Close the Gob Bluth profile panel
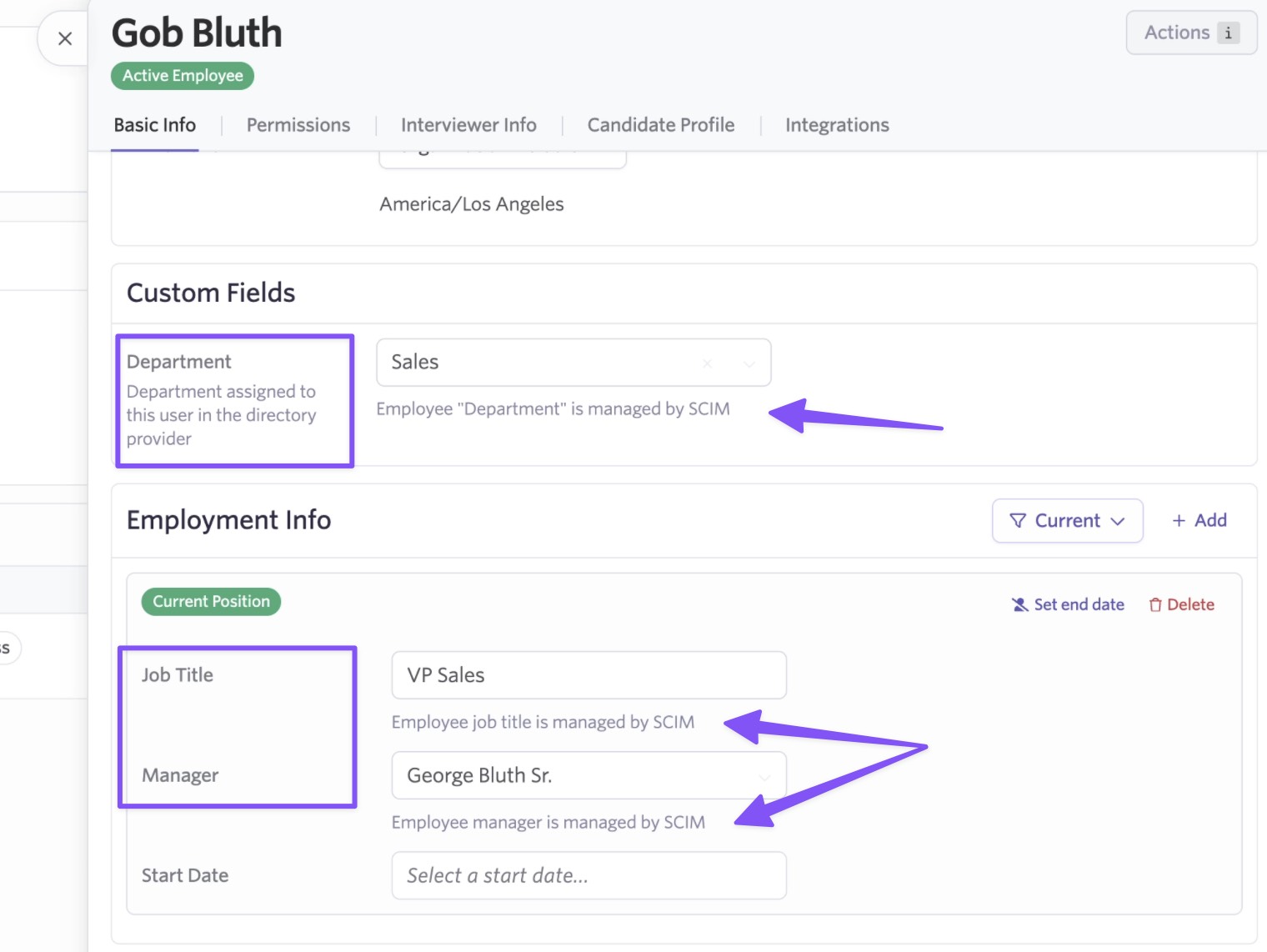 (x=65, y=38)
